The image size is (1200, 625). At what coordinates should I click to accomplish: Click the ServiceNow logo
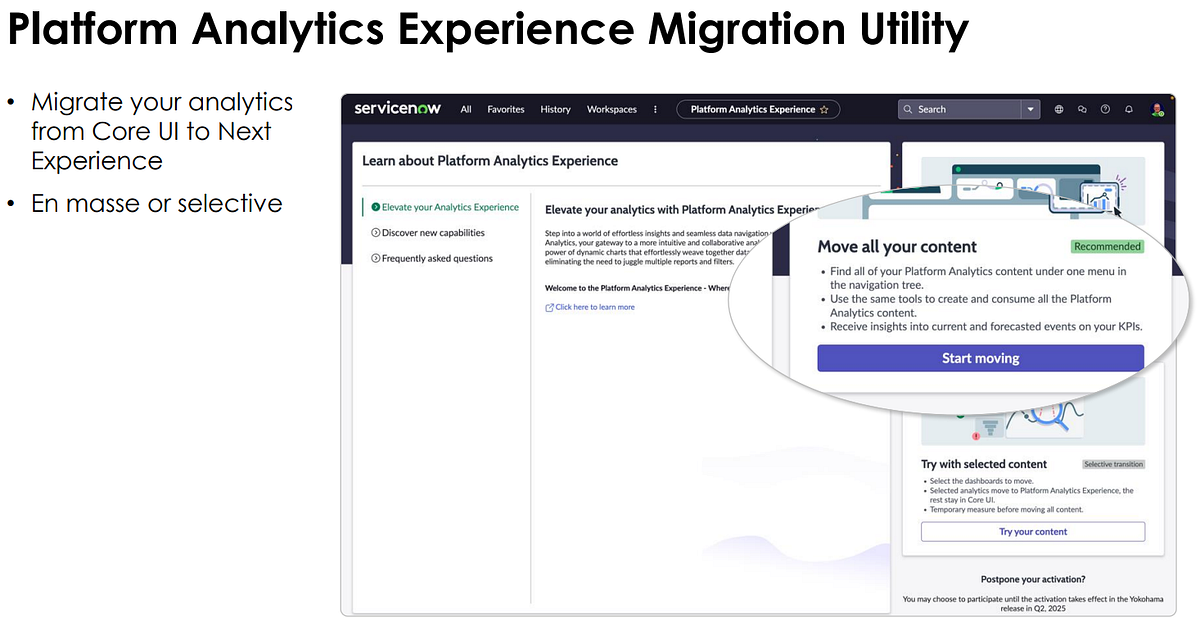tap(396, 109)
